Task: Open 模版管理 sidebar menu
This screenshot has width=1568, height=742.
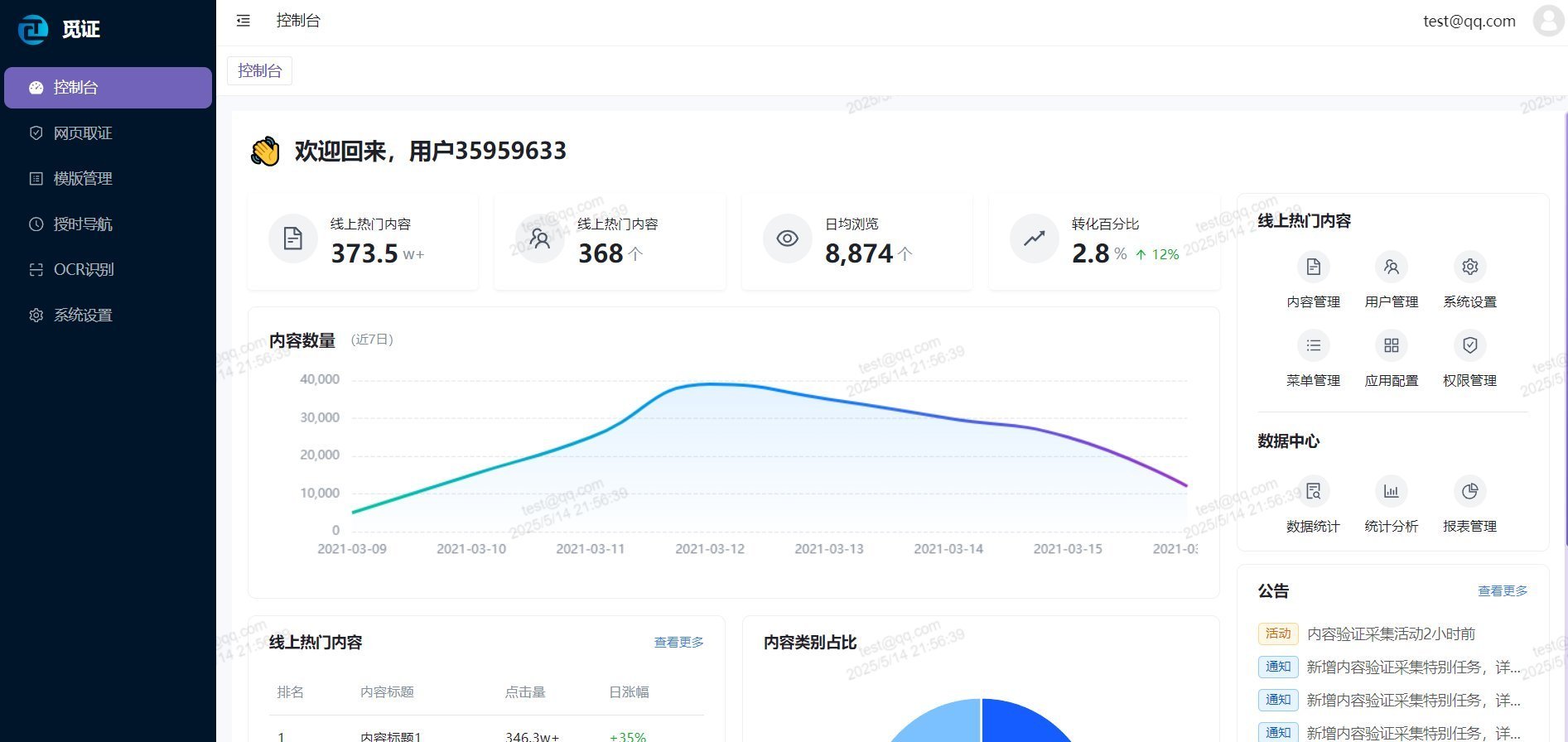Action: point(83,179)
